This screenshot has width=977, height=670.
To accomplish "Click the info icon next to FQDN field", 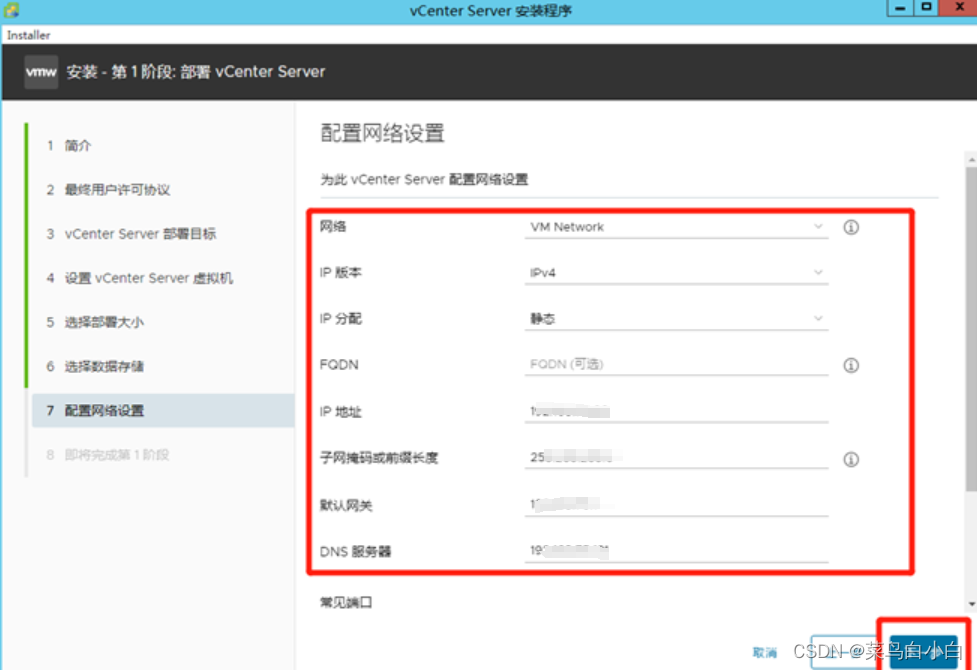I will pyautogui.click(x=851, y=365).
